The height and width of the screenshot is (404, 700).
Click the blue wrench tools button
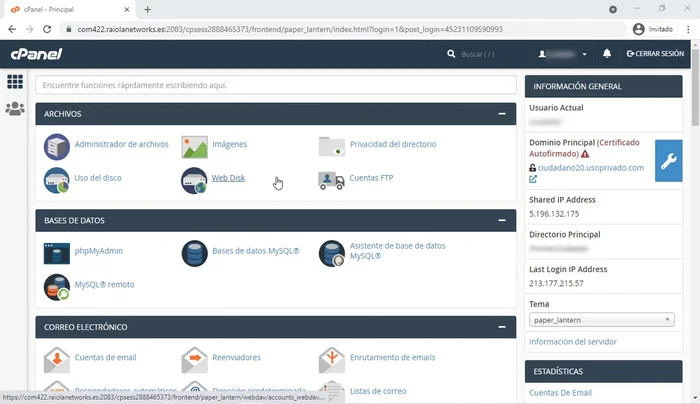(x=668, y=161)
